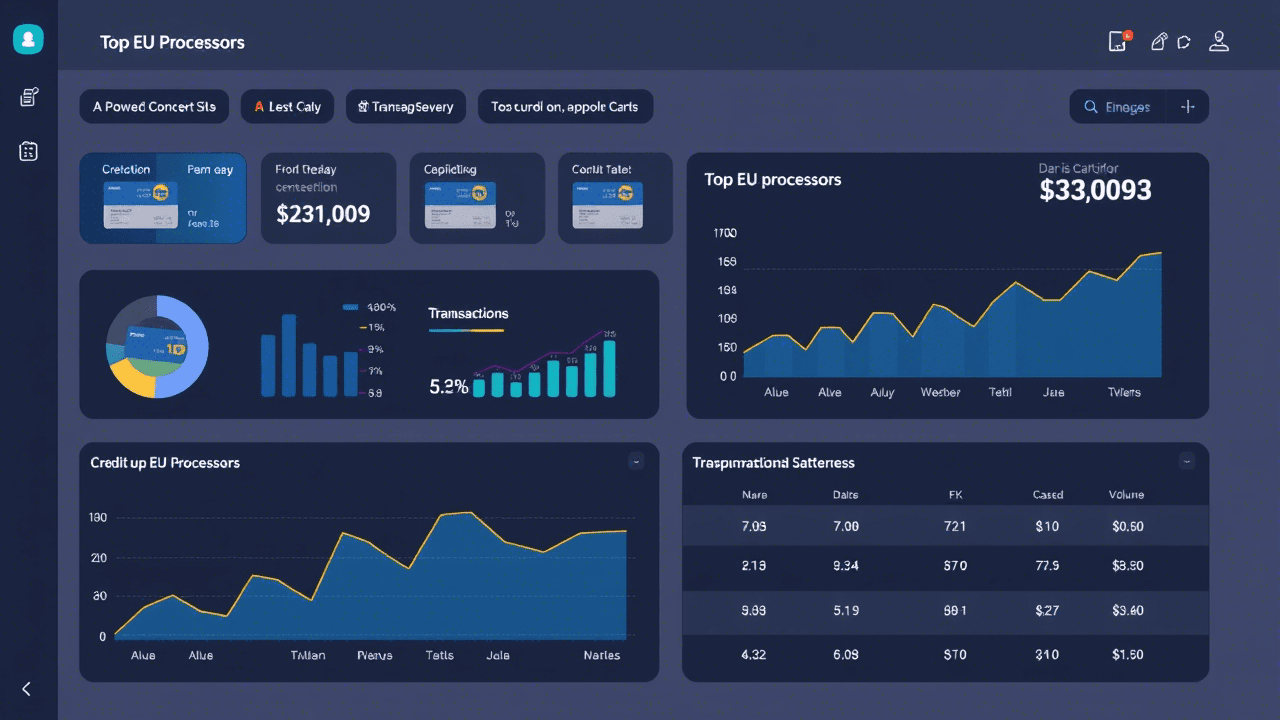Select the 'A Powed Concert Sits' filter tab
The image size is (1280, 720).
tap(154, 107)
